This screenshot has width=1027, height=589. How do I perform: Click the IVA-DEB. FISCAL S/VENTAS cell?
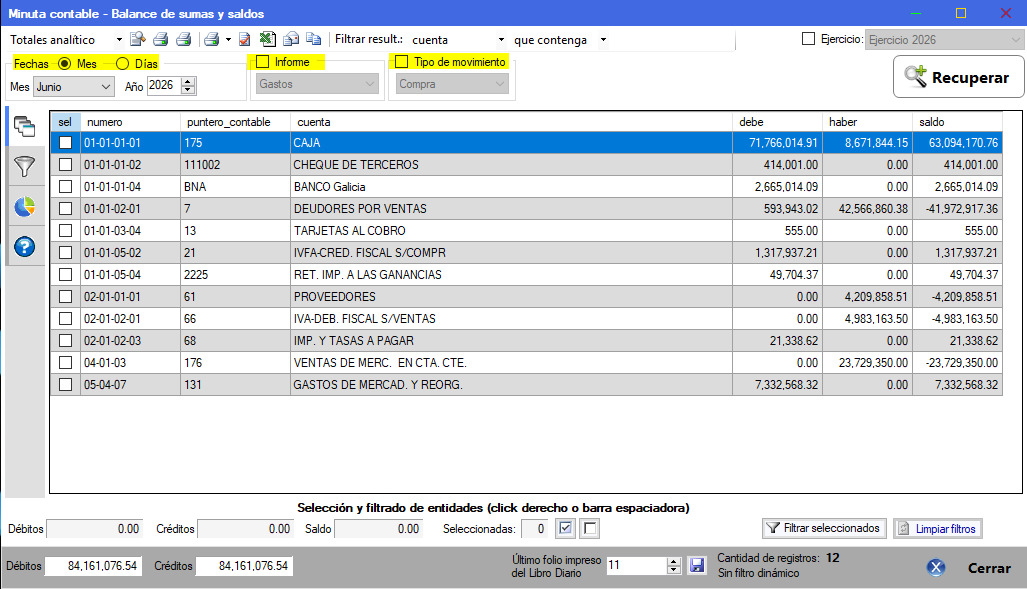point(511,318)
